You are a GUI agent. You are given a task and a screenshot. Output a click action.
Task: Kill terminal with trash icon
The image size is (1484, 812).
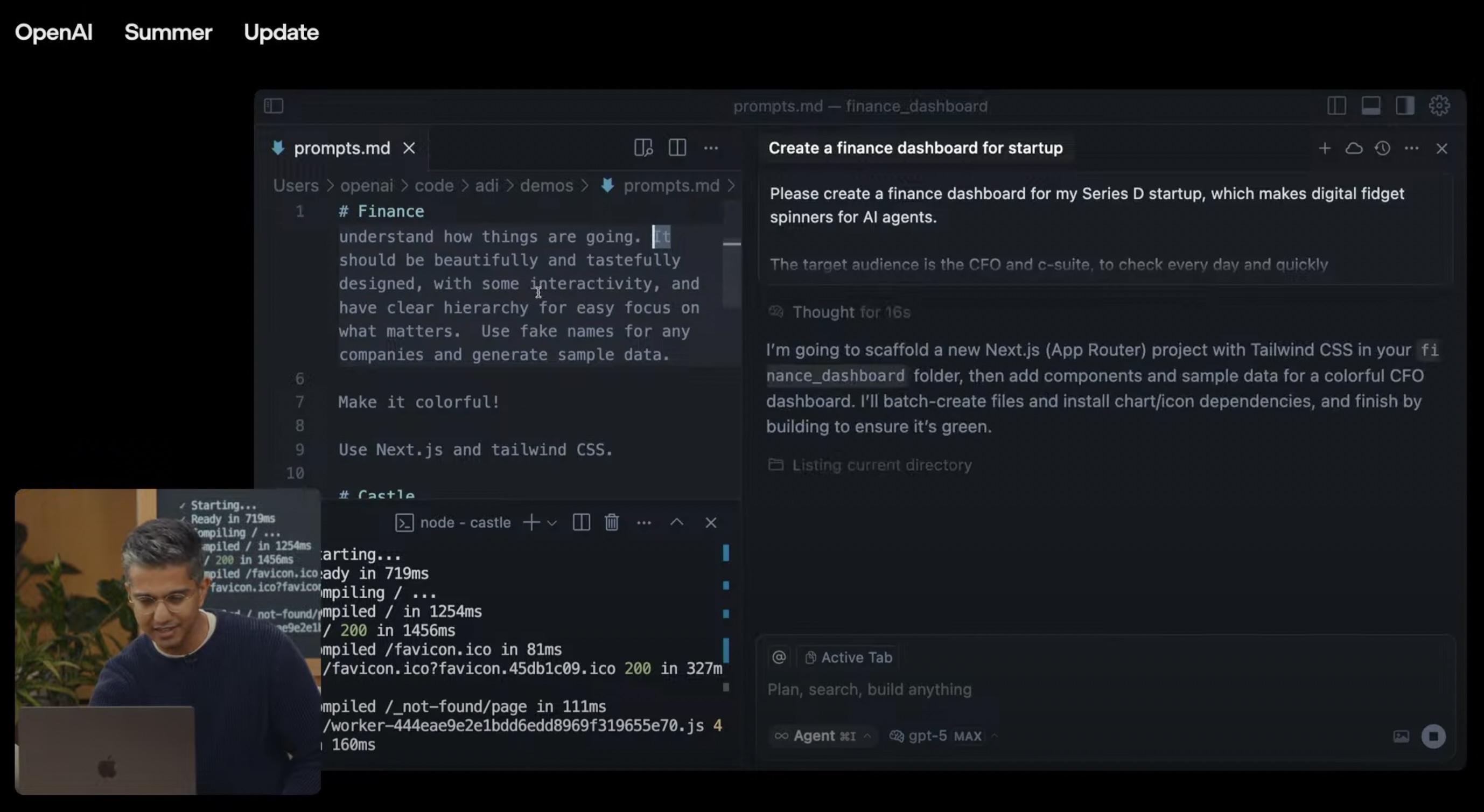pyautogui.click(x=611, y=522)
